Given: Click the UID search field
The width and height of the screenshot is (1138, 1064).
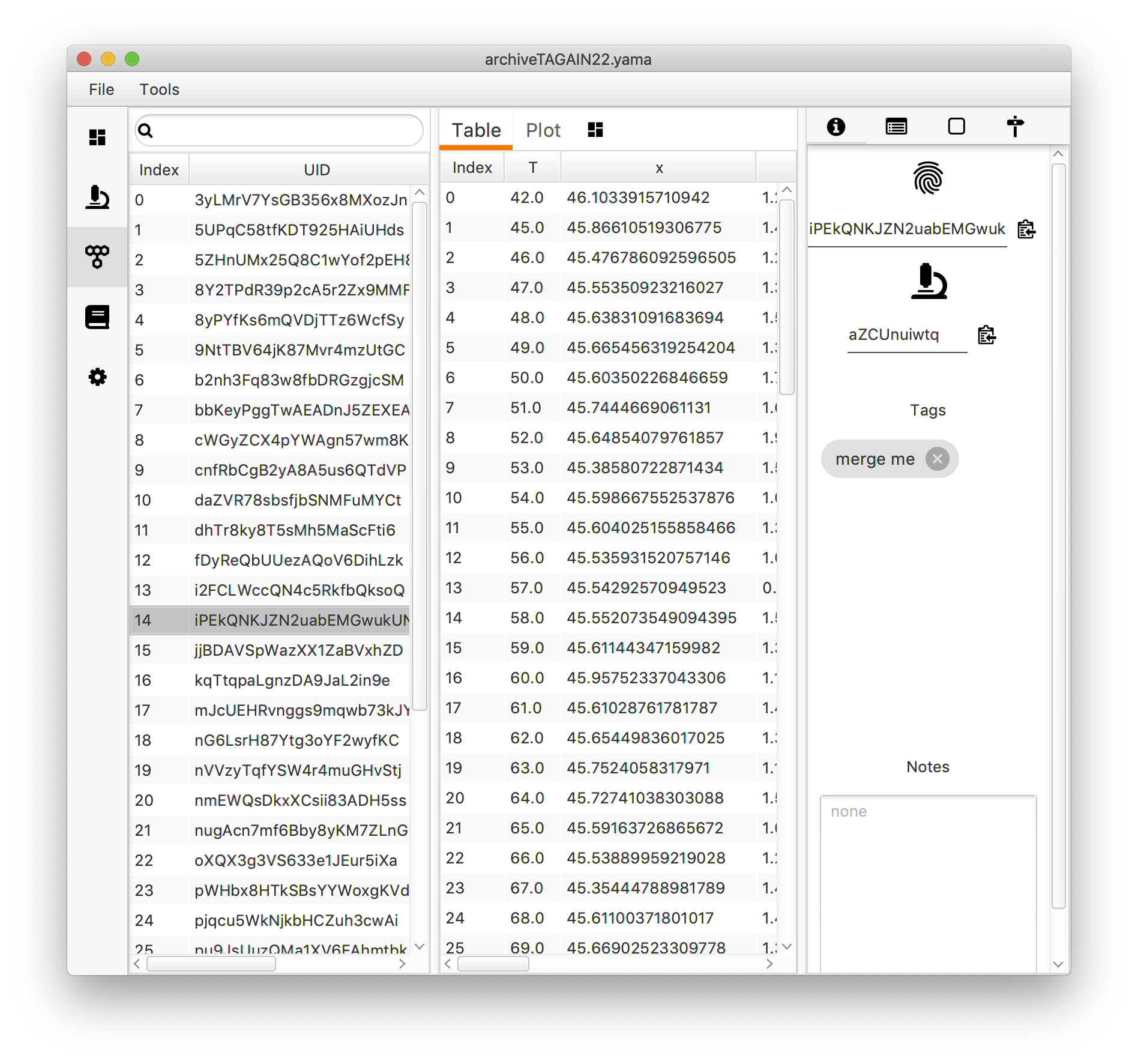Looking at the screenshot, I should point(279,130).
